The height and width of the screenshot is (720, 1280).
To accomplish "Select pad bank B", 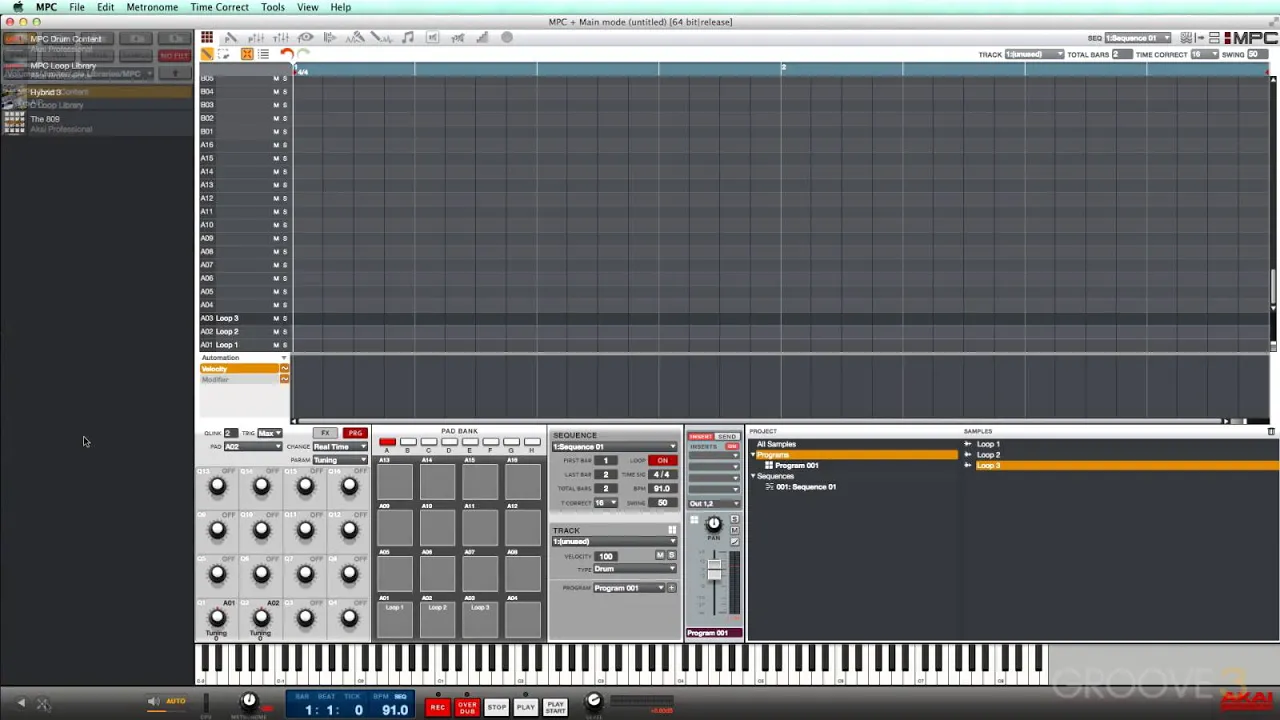I will 408,442.
